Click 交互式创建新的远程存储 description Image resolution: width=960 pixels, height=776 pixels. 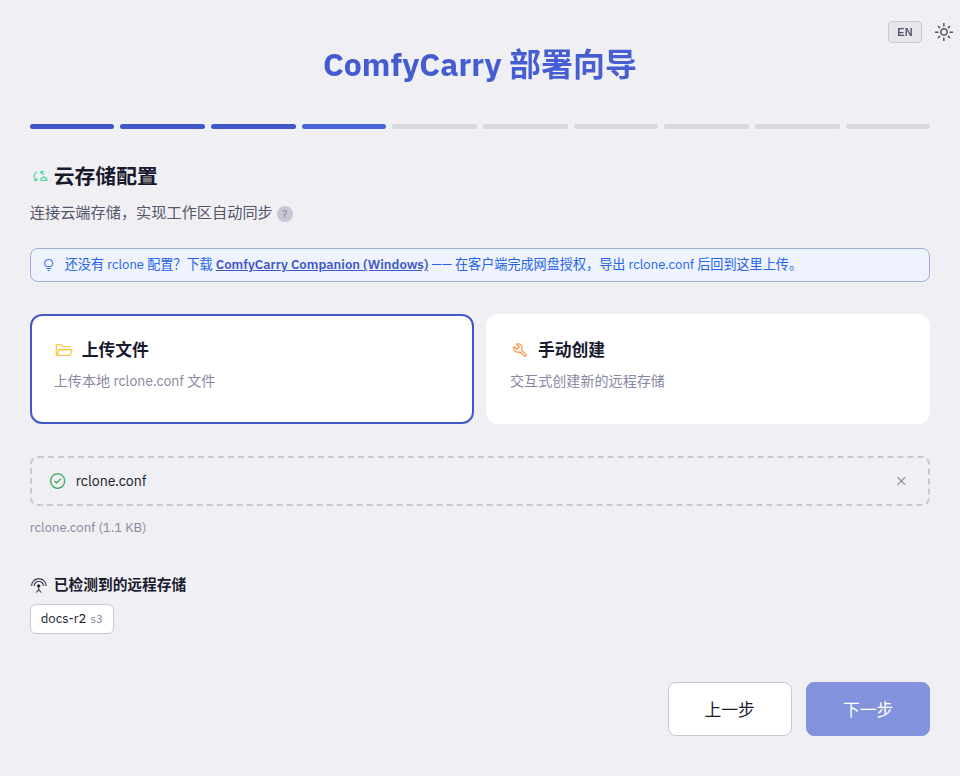click(587, 381)
